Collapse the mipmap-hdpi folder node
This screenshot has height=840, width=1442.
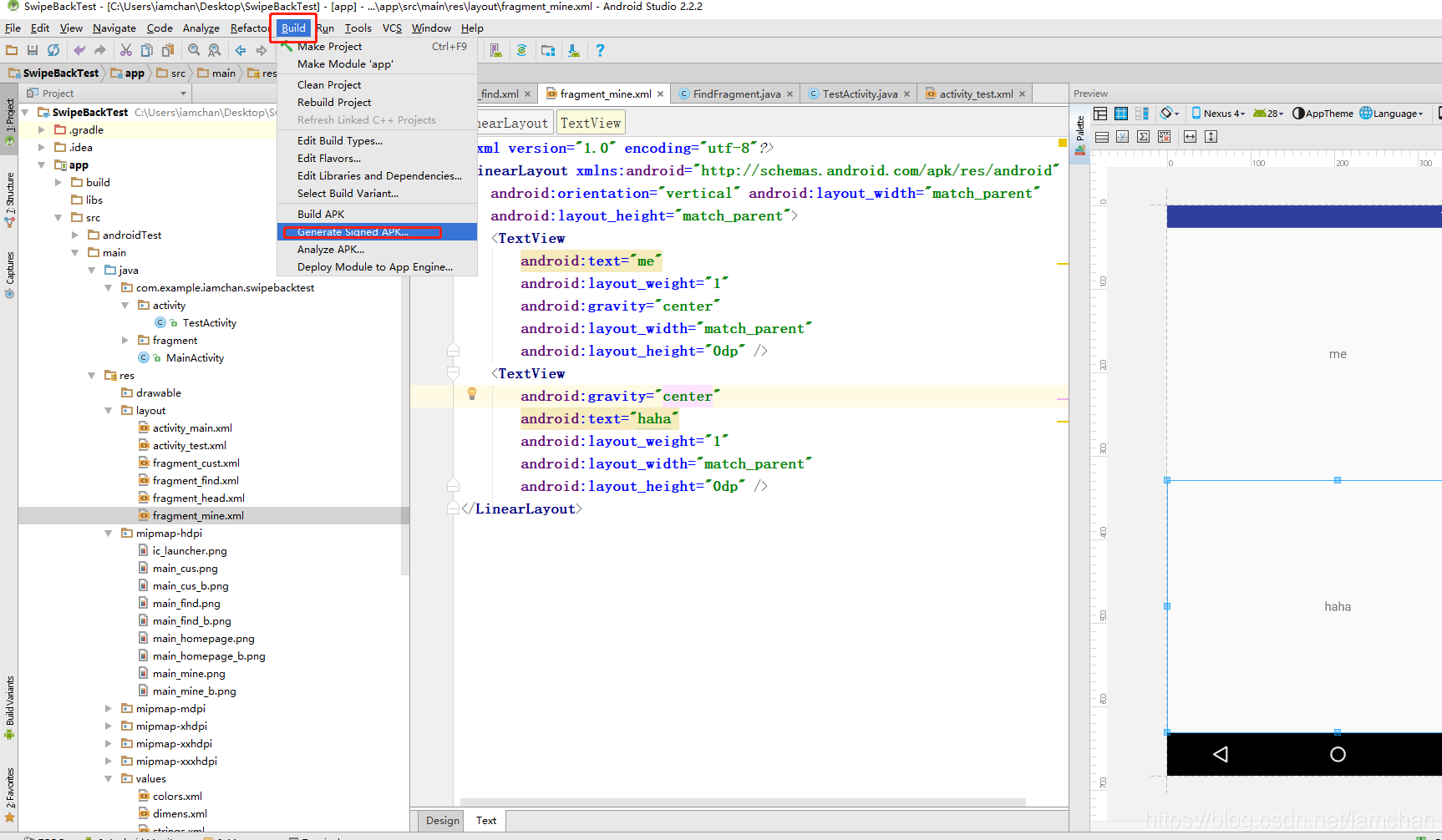pos(109,534)
